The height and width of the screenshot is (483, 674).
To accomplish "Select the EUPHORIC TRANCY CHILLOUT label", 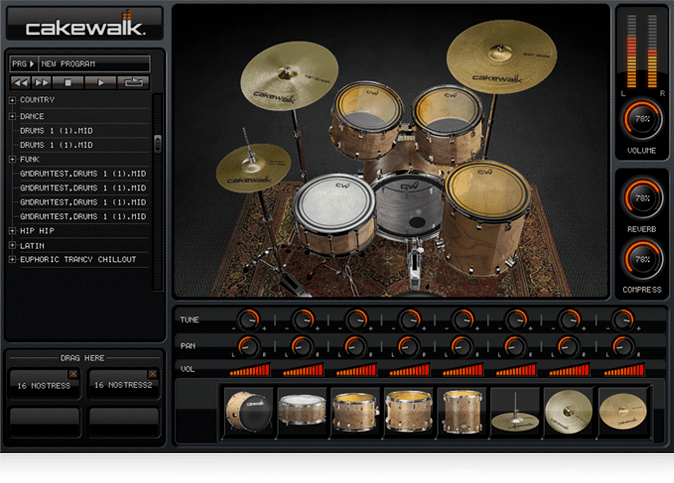I will 78,260.
